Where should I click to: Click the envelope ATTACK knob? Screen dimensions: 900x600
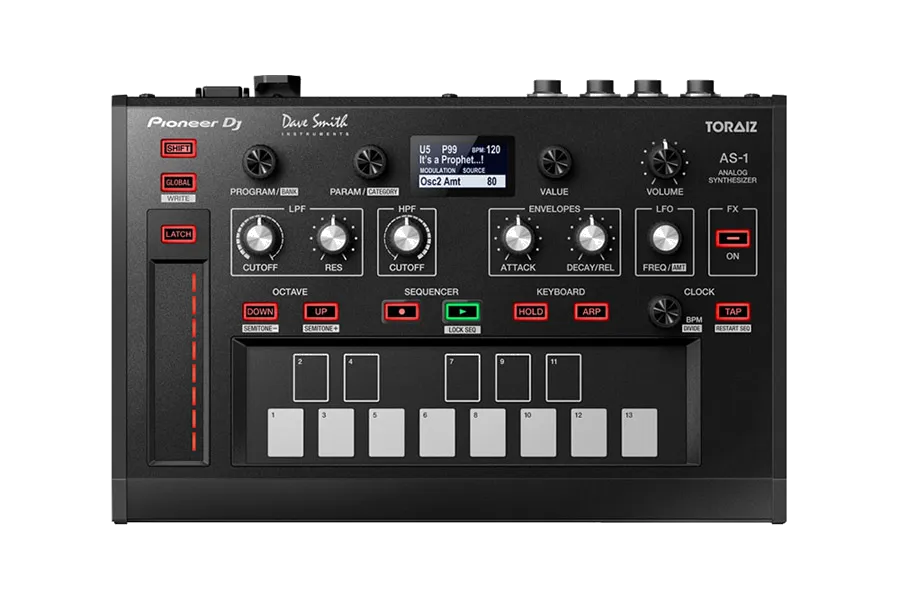[518, 238]
